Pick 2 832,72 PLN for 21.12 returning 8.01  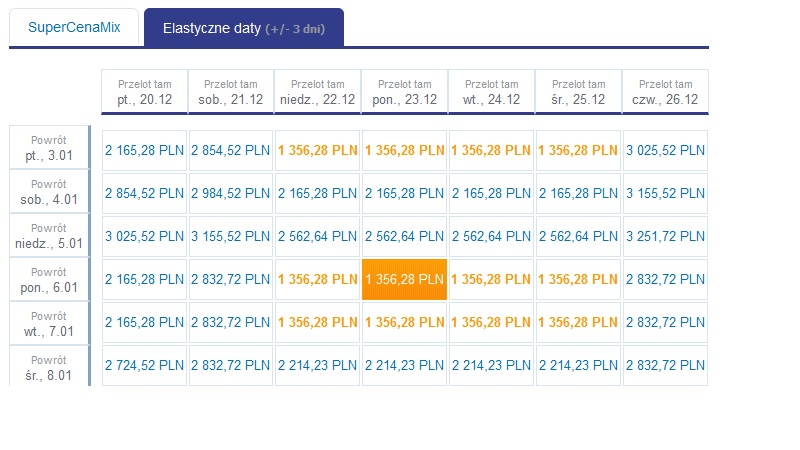tap(231, 365)
